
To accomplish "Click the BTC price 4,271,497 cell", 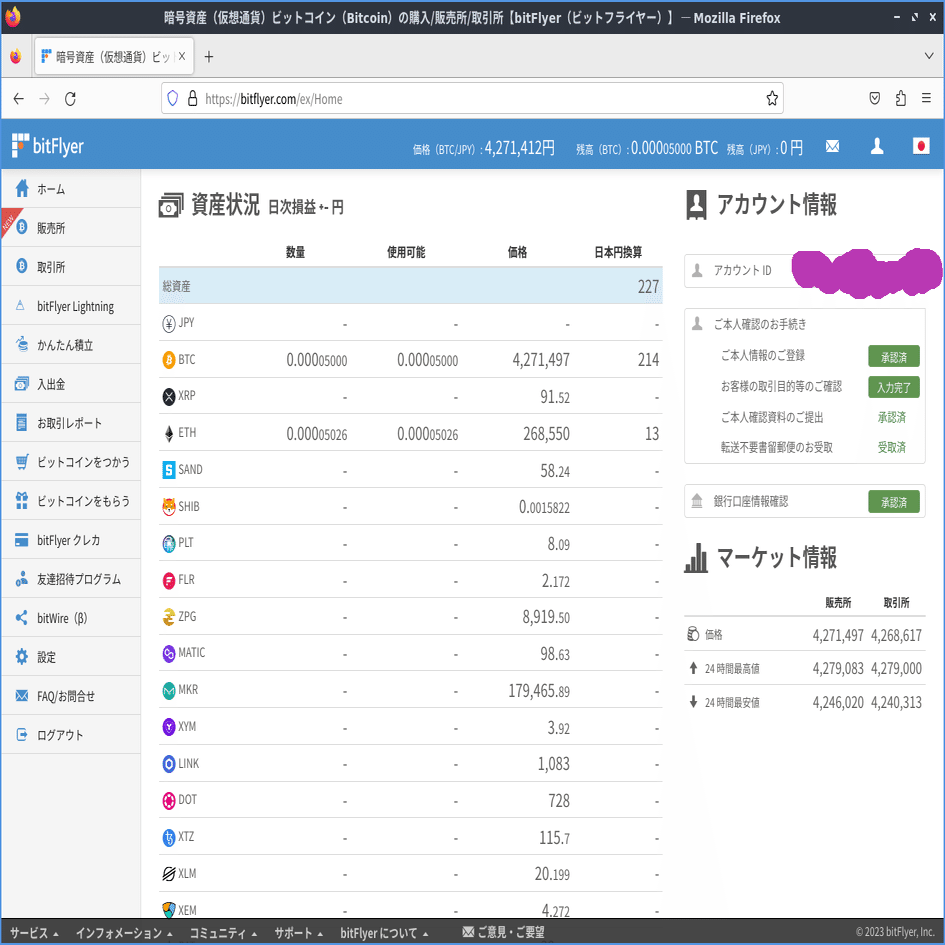I will (x=541, y=360).
